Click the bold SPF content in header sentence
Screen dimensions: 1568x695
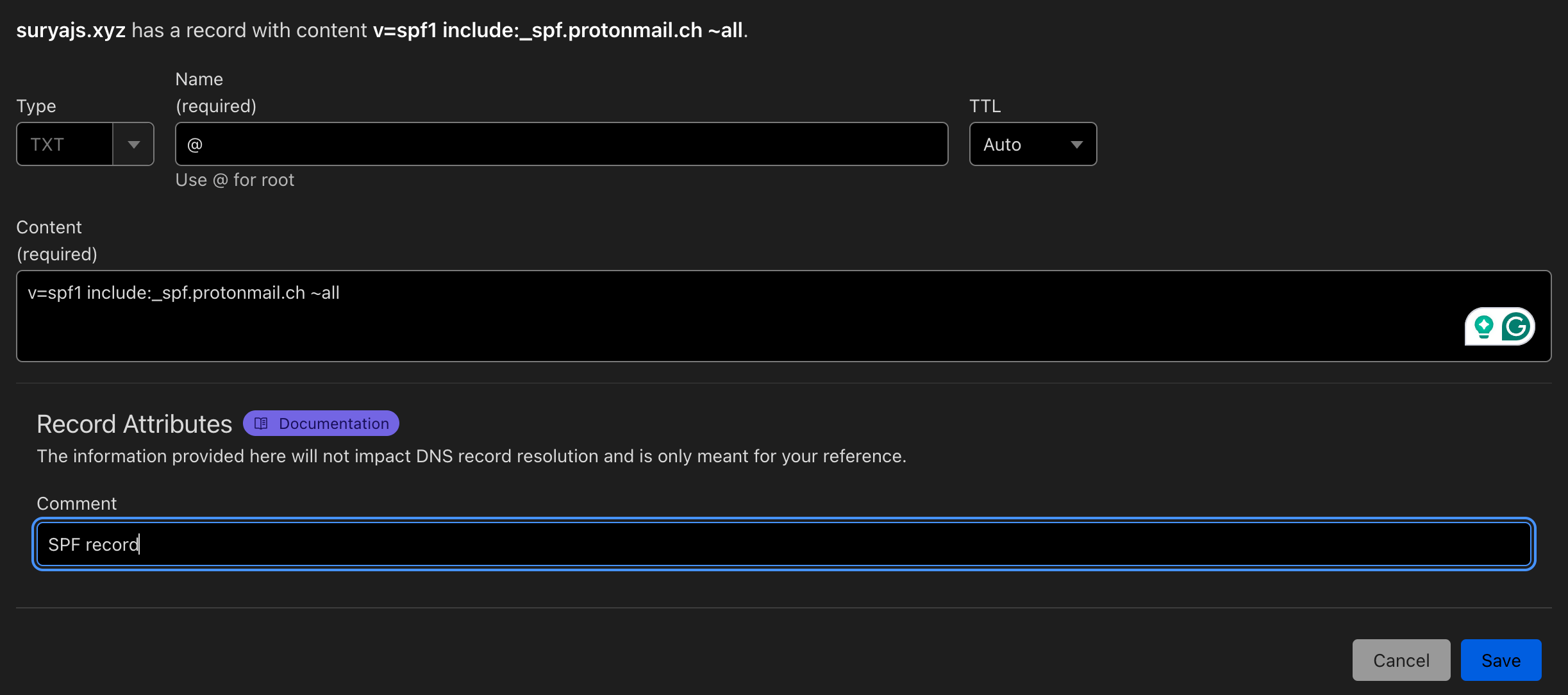click(x=558, y=30)
